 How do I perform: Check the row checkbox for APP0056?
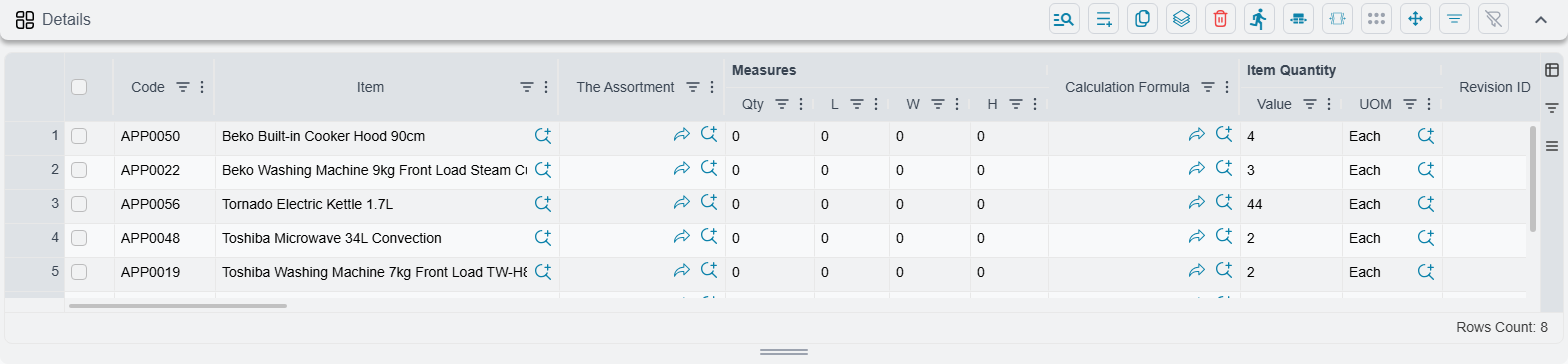tap(79, 204)
